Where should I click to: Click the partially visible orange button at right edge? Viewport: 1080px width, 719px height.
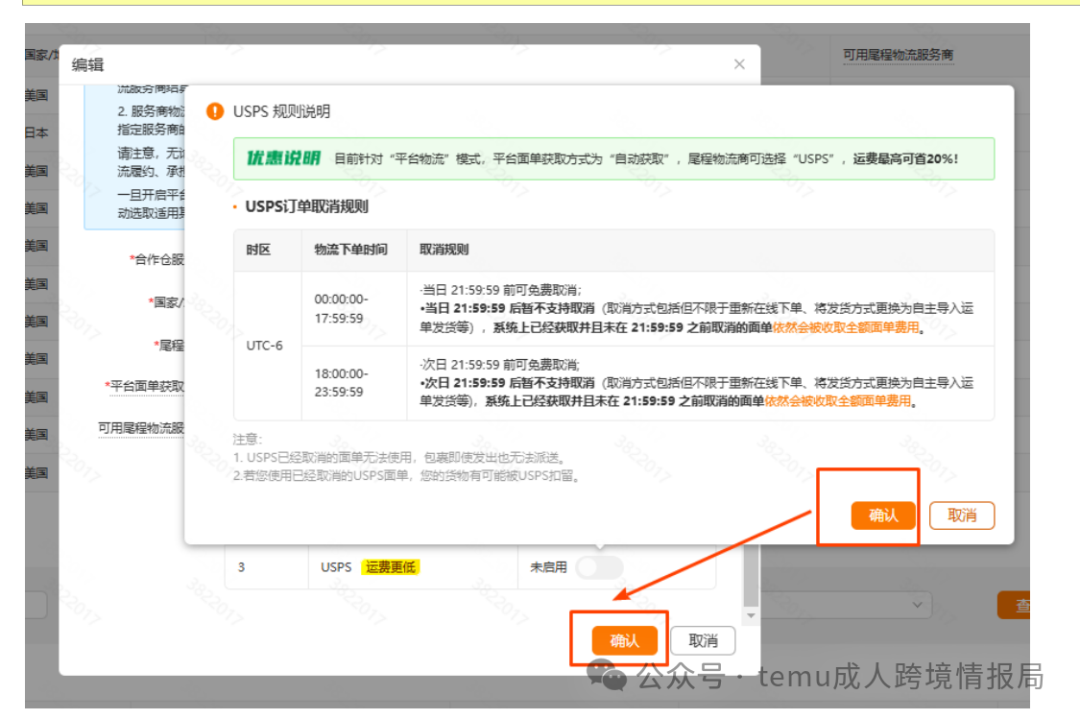point(1013,605)
